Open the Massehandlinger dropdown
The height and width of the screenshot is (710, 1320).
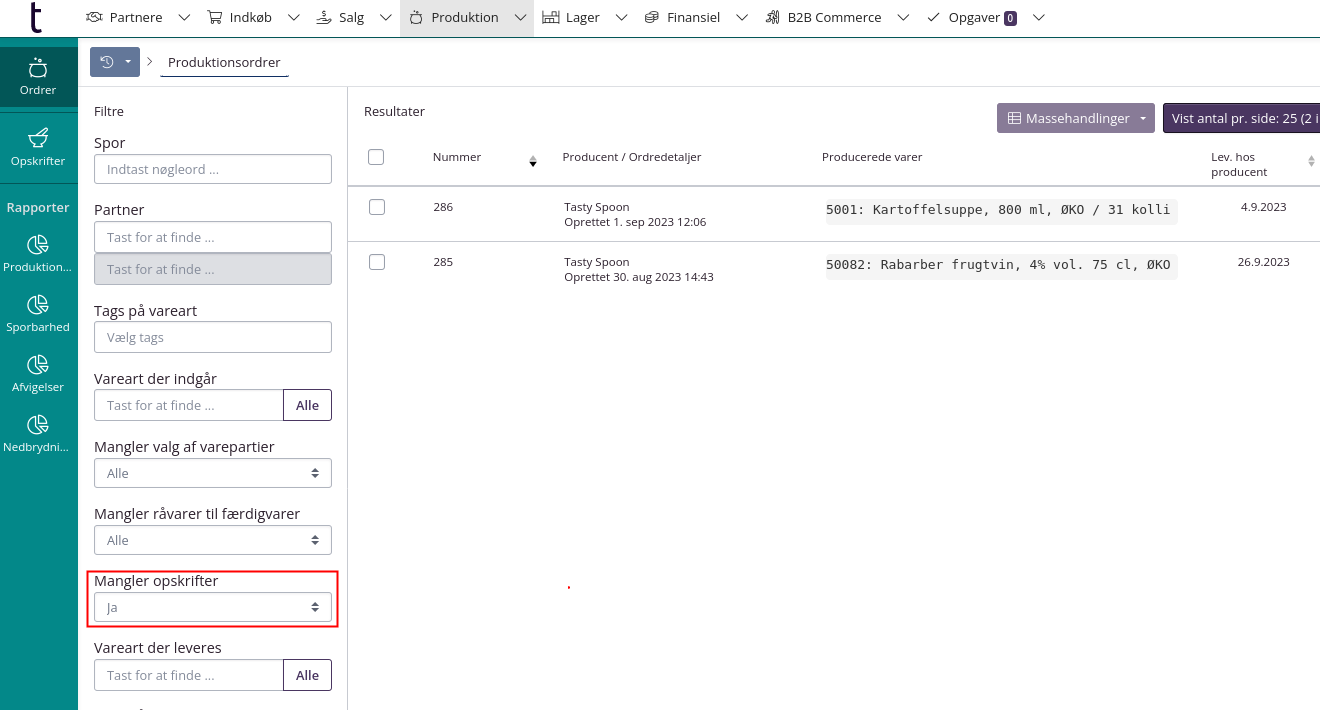[x=1075, y=118]
